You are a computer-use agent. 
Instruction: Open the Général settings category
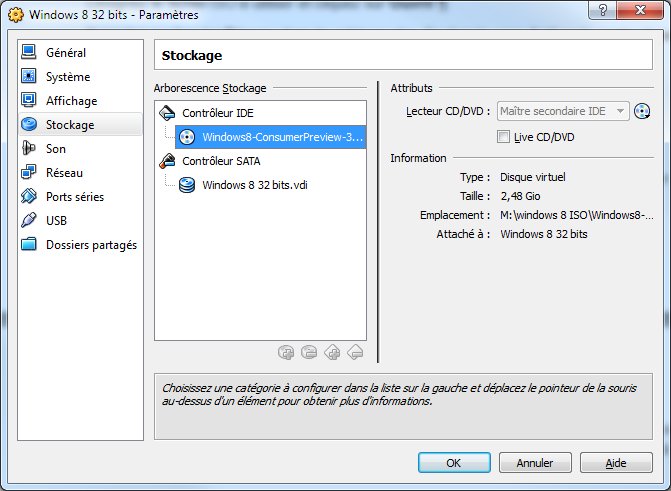tap(80, 53)
